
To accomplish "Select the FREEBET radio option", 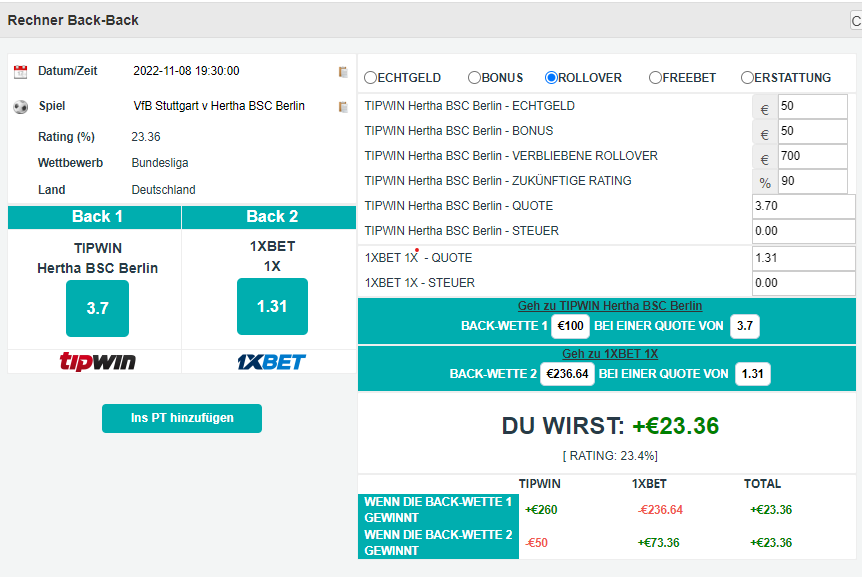I will coord(655,77).
